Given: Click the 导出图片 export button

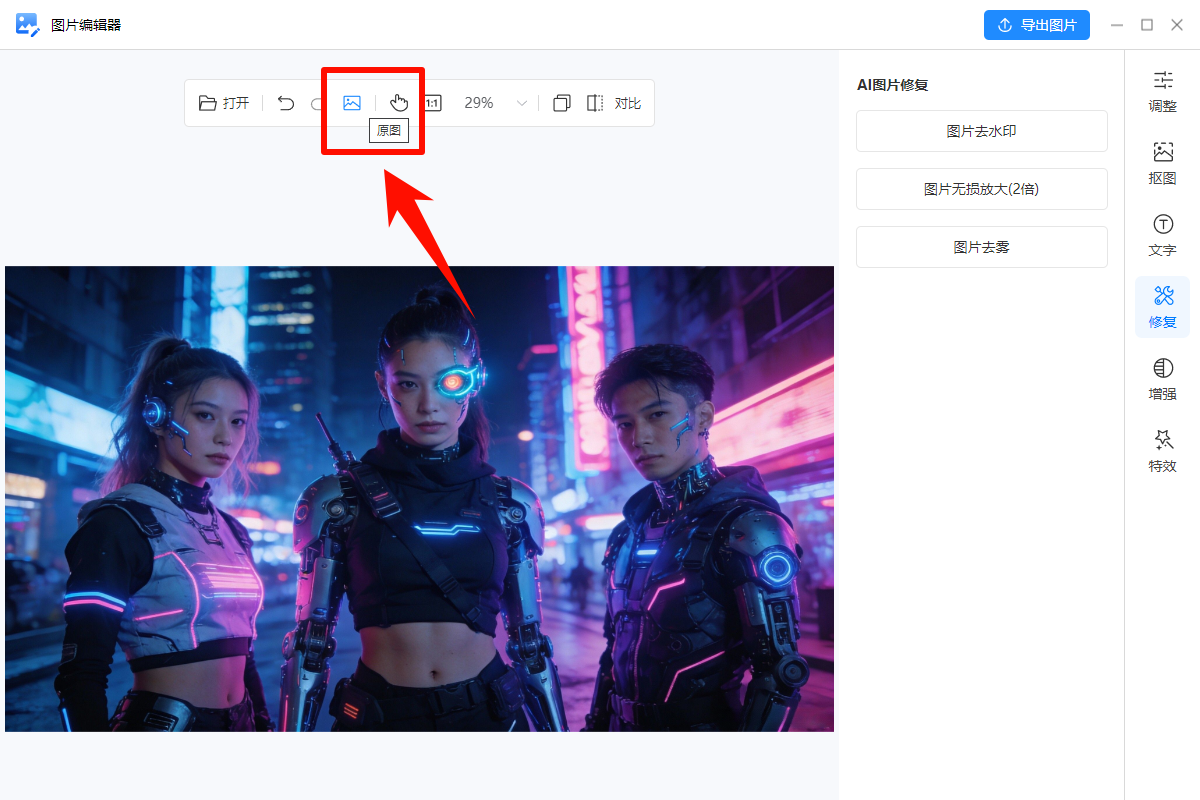Looking at the screenshot, I should point(1037,24).
